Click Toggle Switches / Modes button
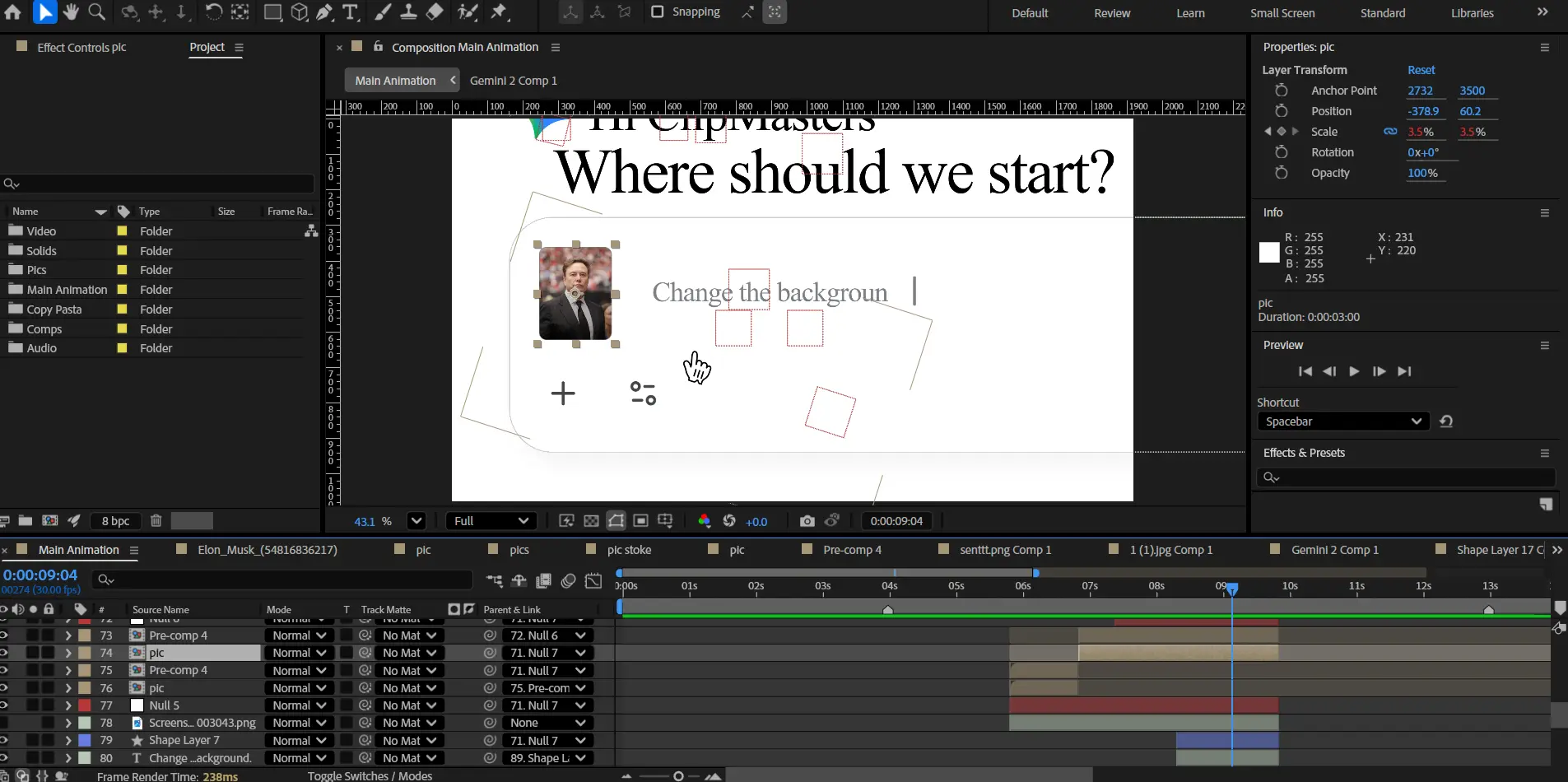This screenshot has width=1568, height=782. click(370, 775)
